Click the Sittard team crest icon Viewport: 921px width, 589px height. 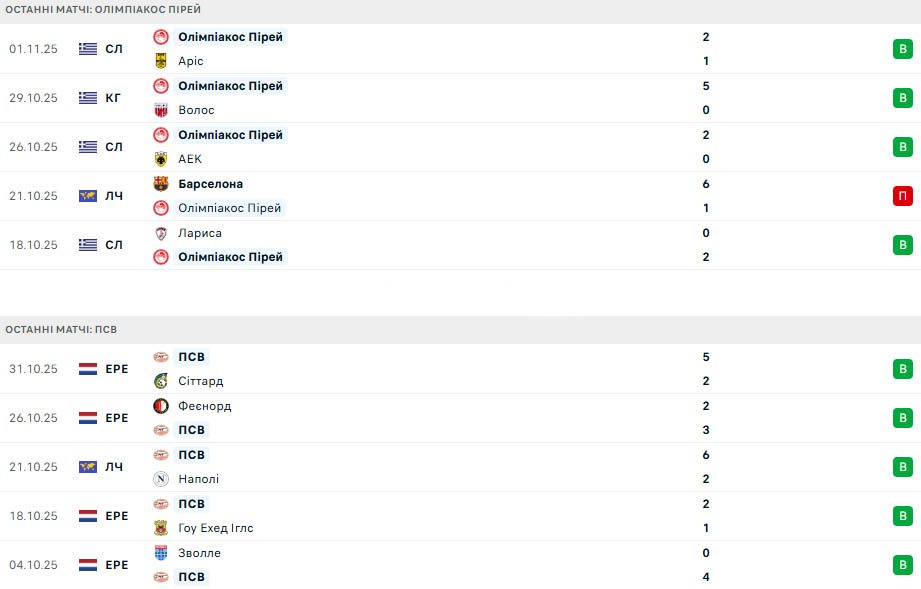coord(160,381)
